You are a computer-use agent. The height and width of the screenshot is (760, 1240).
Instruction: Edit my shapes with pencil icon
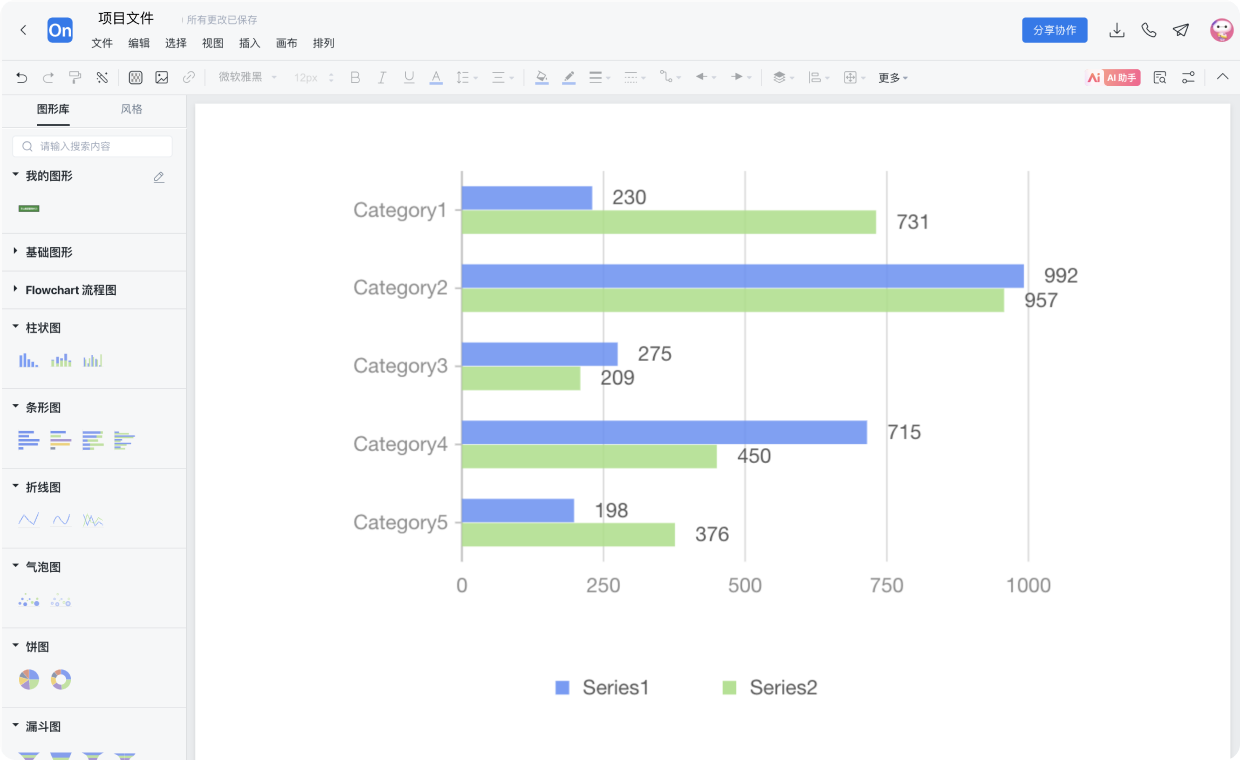(x=159, y=177)
